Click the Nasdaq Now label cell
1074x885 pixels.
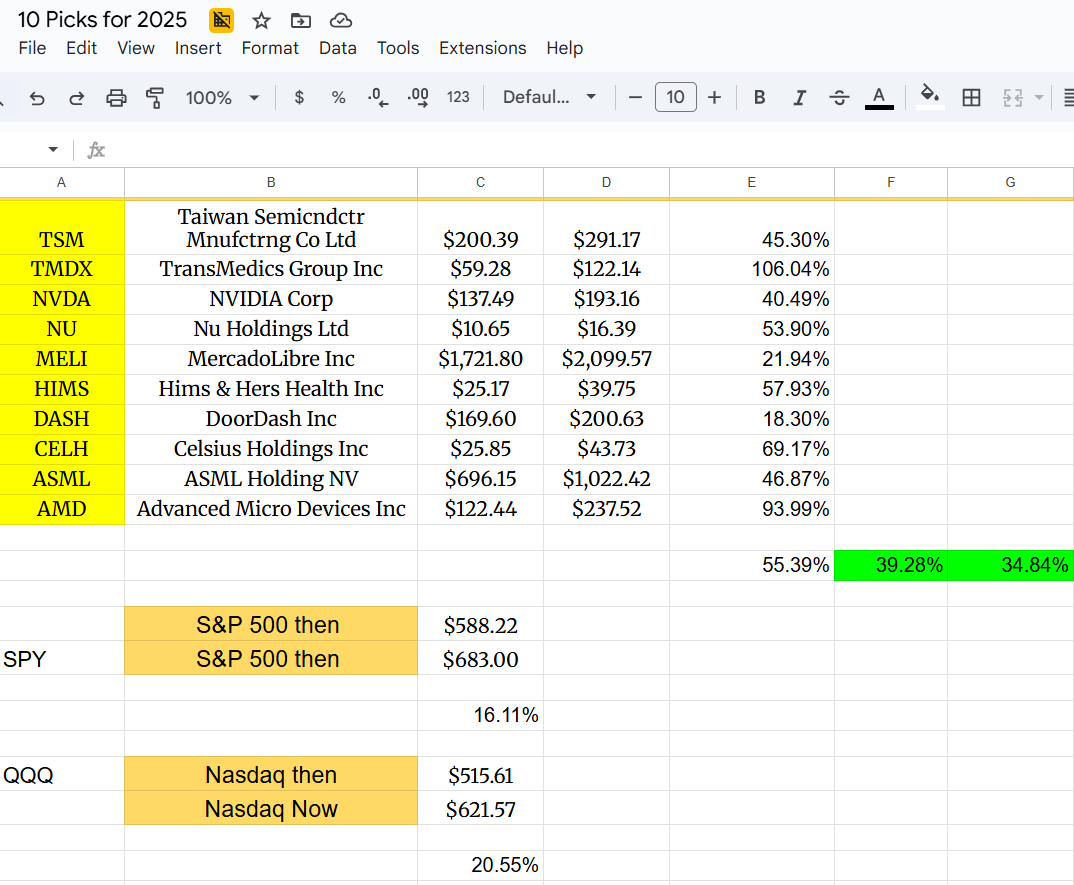(x=271, y=808)
